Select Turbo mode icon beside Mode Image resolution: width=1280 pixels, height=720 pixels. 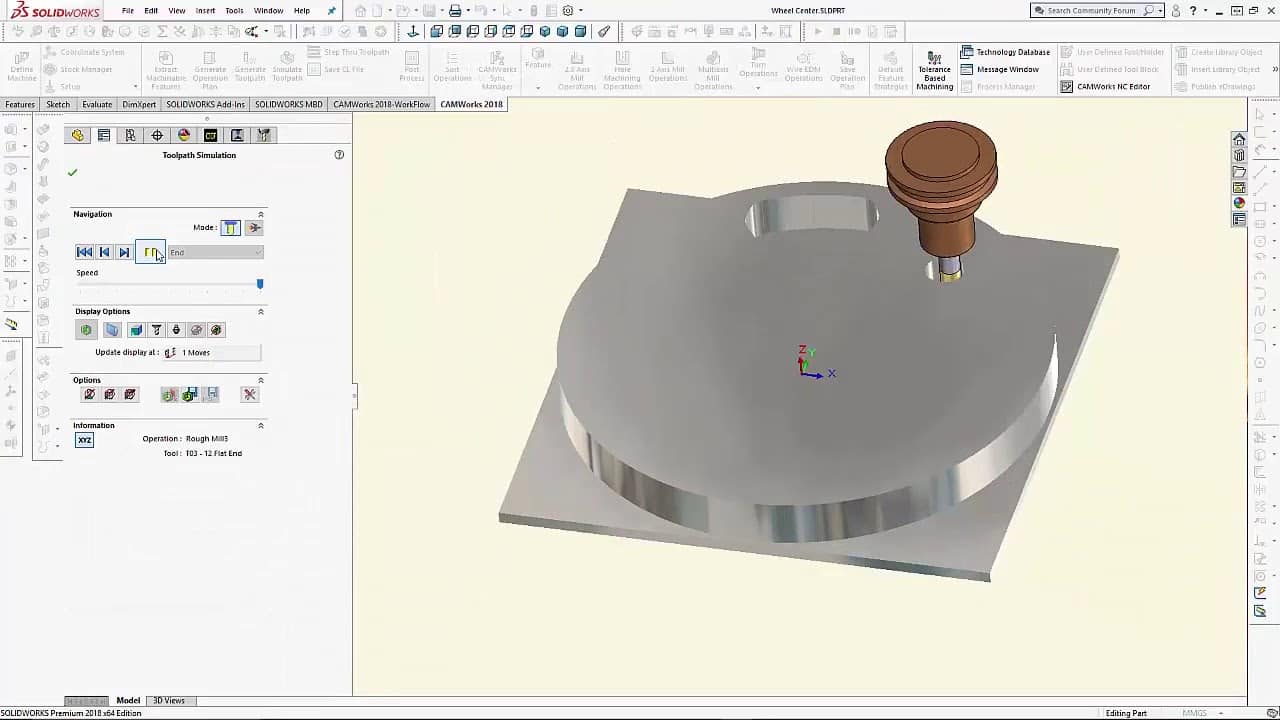[254, 228]
